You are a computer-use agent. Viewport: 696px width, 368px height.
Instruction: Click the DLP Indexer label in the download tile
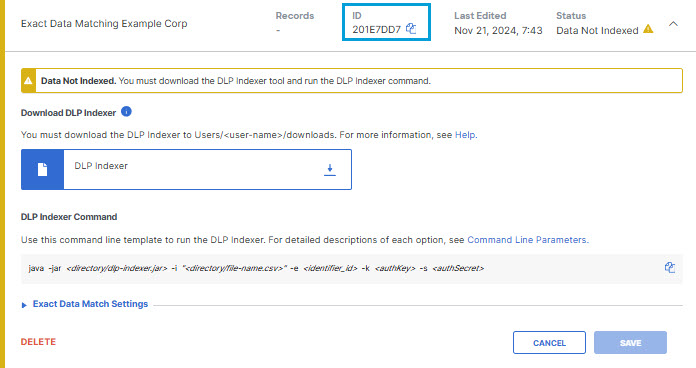point(101,166)
